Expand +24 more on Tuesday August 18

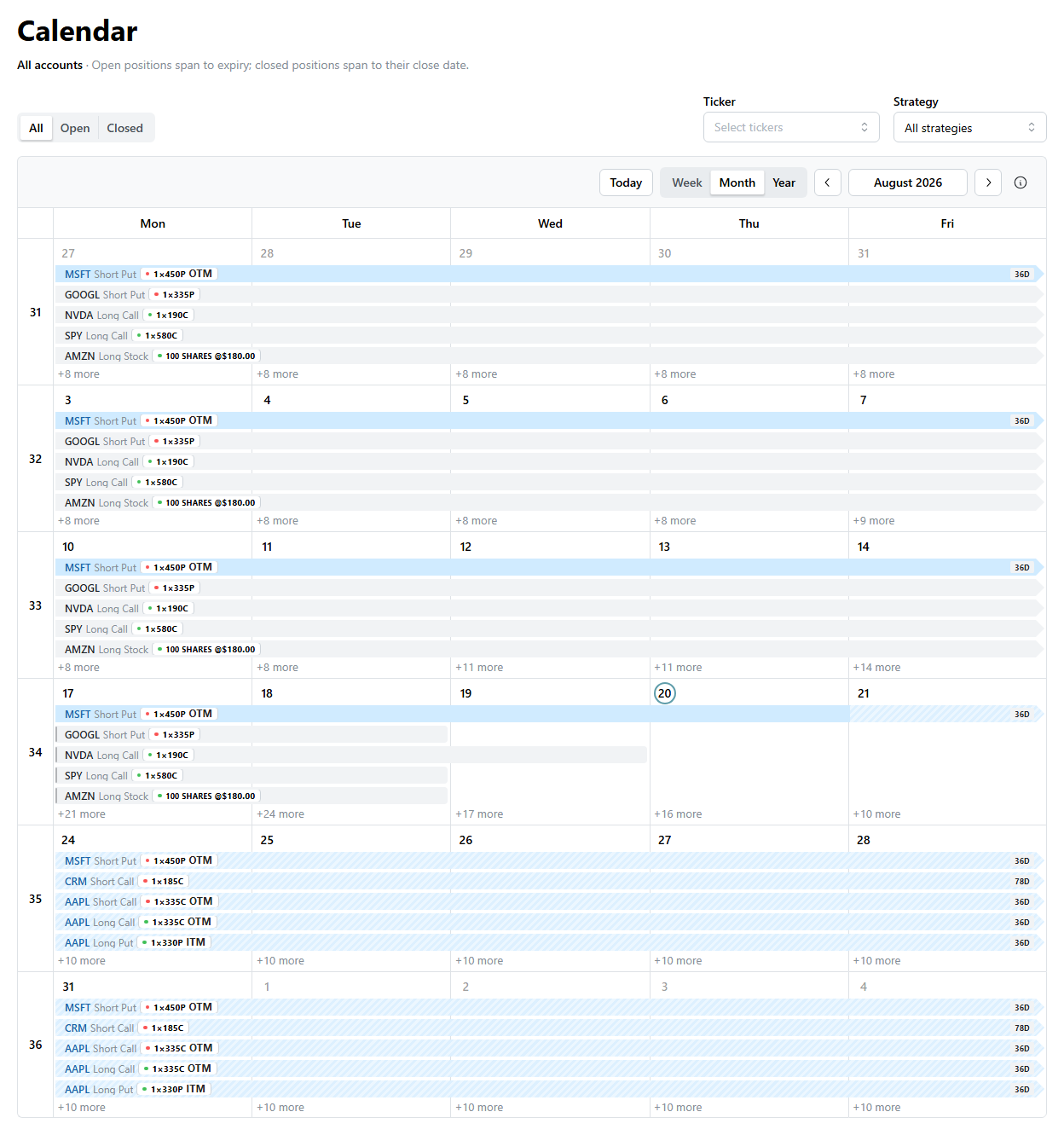click(x=280, y=814)
